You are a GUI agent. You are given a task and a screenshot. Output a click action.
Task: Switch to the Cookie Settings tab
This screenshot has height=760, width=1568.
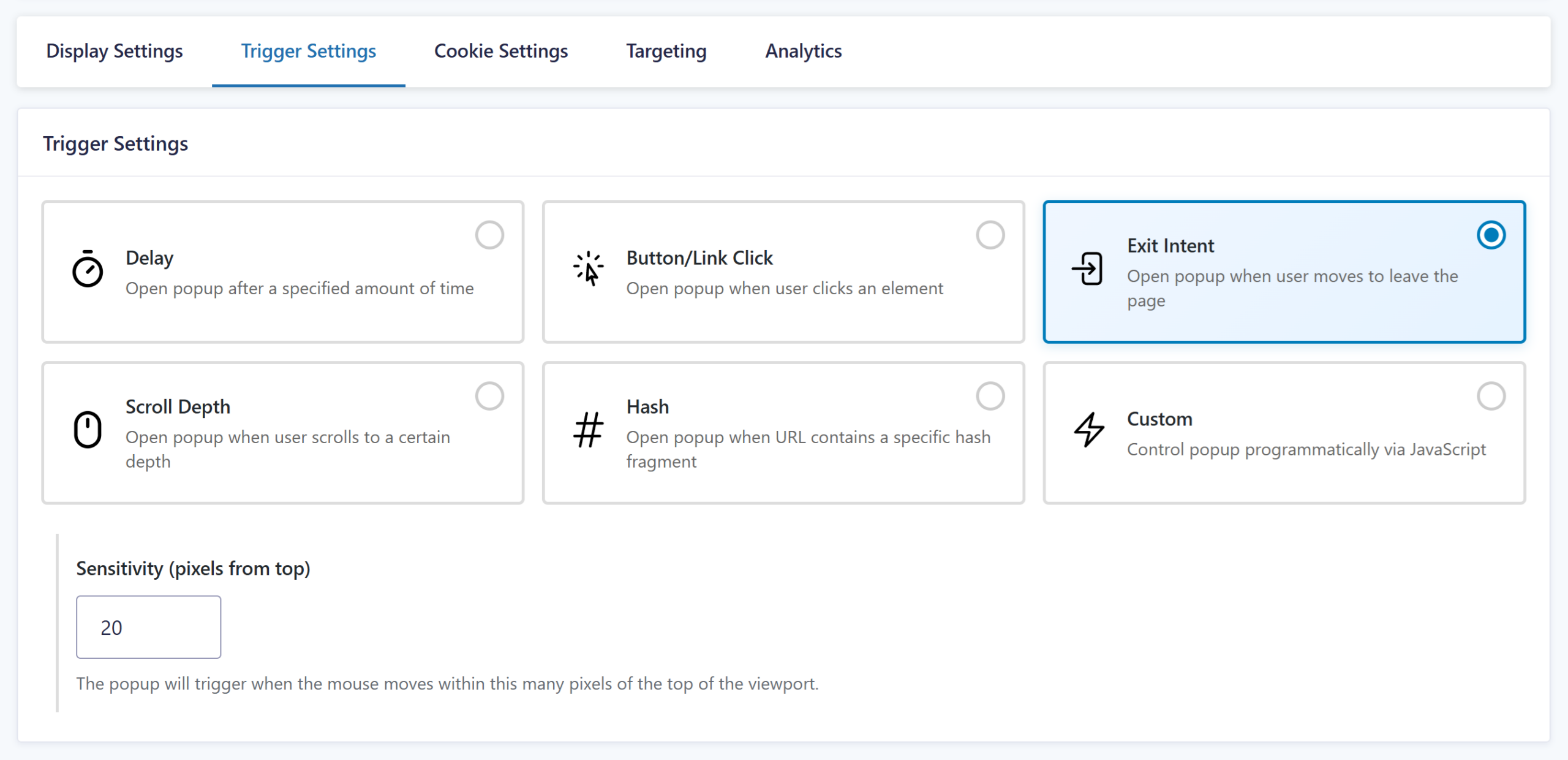(501, 51)
